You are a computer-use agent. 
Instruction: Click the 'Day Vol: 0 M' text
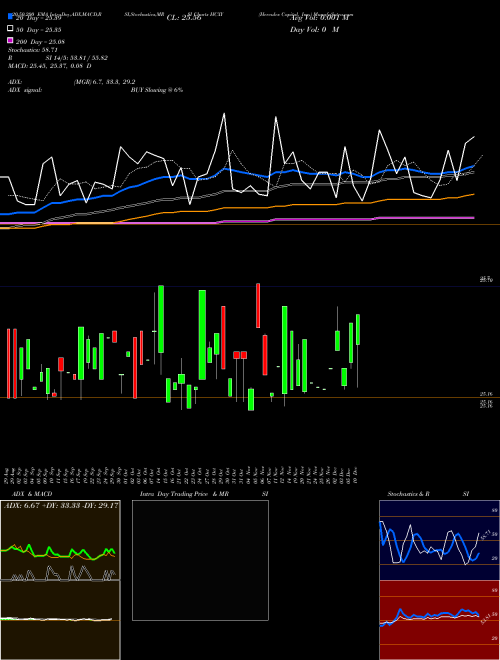click(x=314, y=29)
